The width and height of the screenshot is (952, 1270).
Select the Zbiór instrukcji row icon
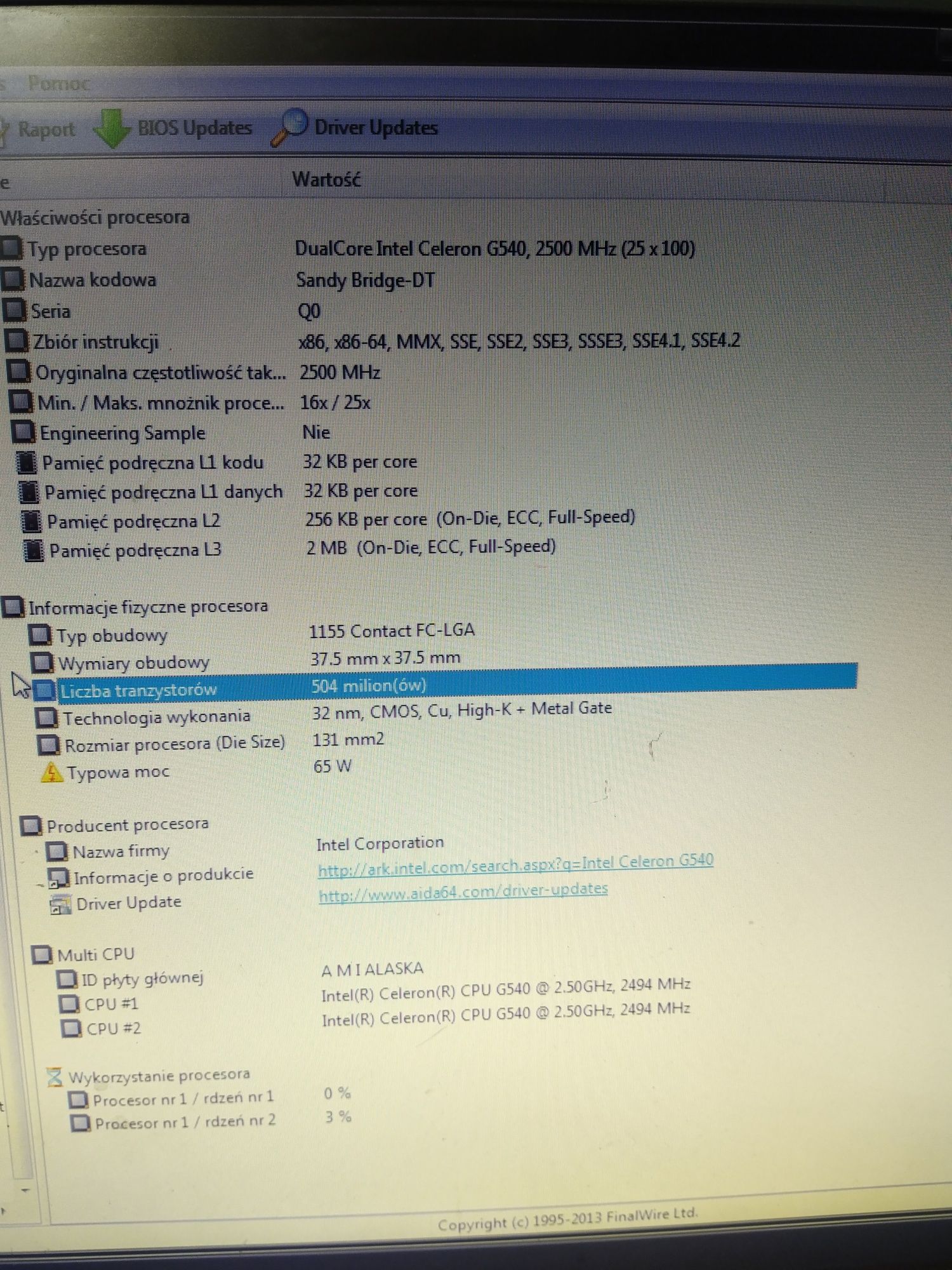[17, 341]
